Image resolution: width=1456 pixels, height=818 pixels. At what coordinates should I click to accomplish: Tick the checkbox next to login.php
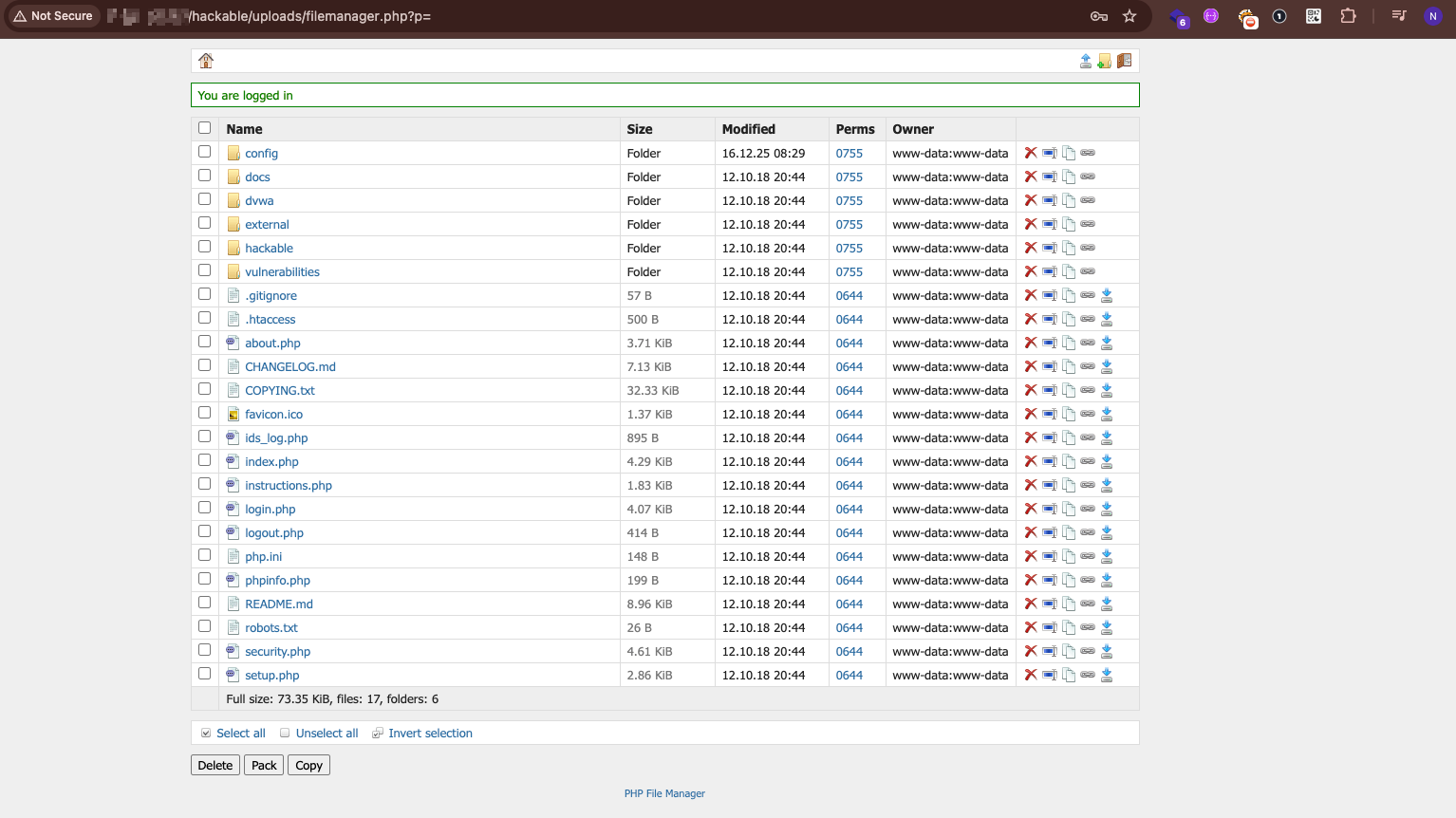pyautogui.click(x=204, y=508)
